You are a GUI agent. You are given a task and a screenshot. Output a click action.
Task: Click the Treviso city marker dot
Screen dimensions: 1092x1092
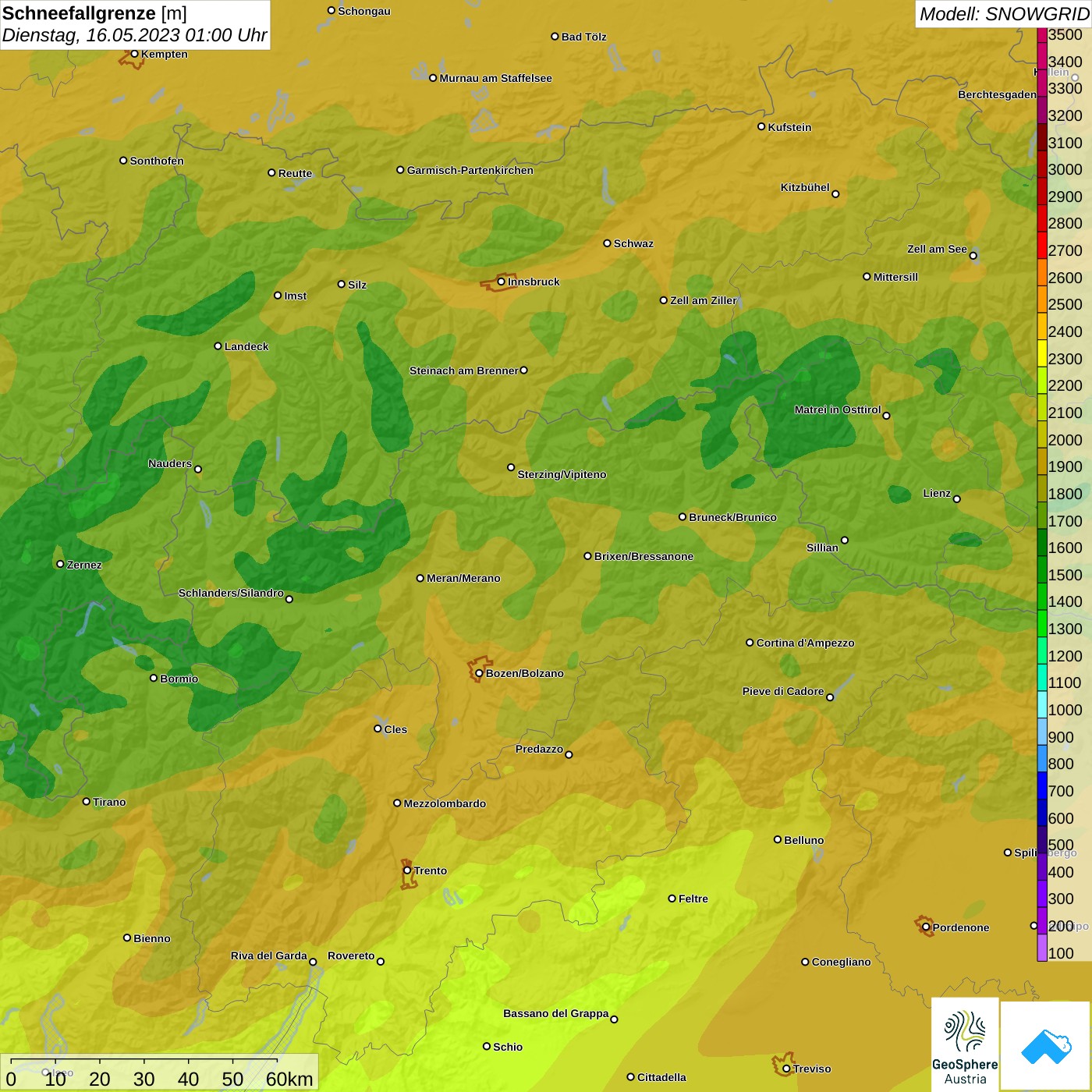pos(786,1069)
